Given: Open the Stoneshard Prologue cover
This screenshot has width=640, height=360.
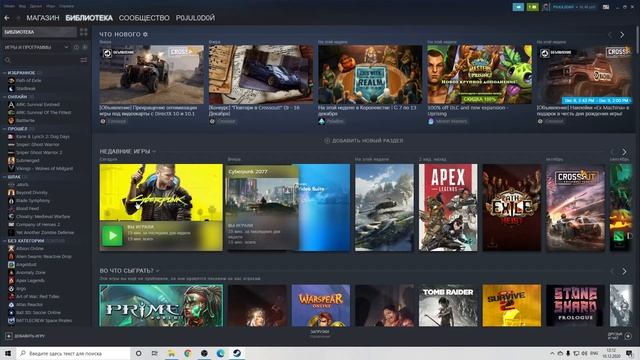Looking at the screenshot, I should coord(576,305).
